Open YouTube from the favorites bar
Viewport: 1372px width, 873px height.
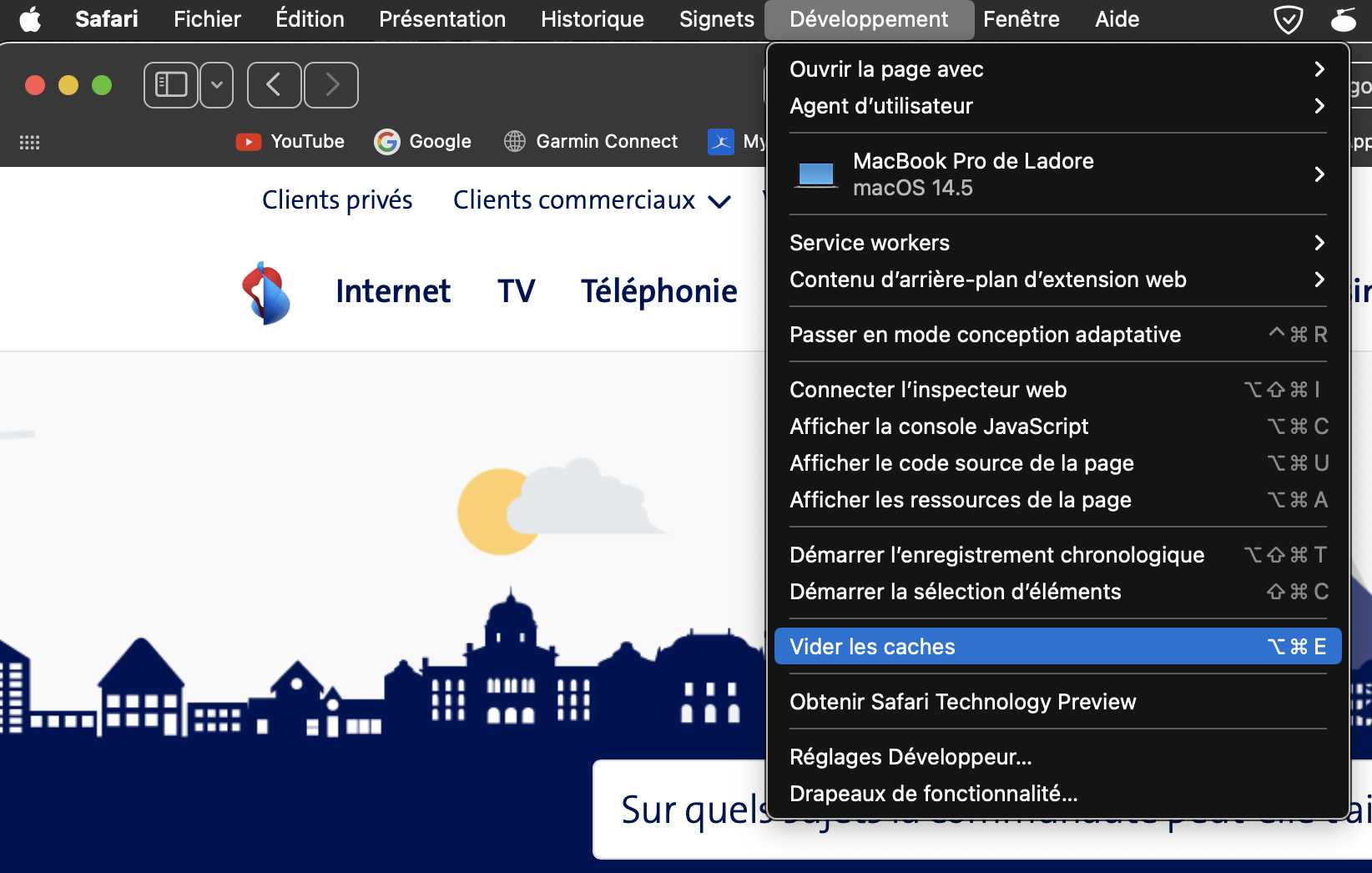(x=290, y=141)
